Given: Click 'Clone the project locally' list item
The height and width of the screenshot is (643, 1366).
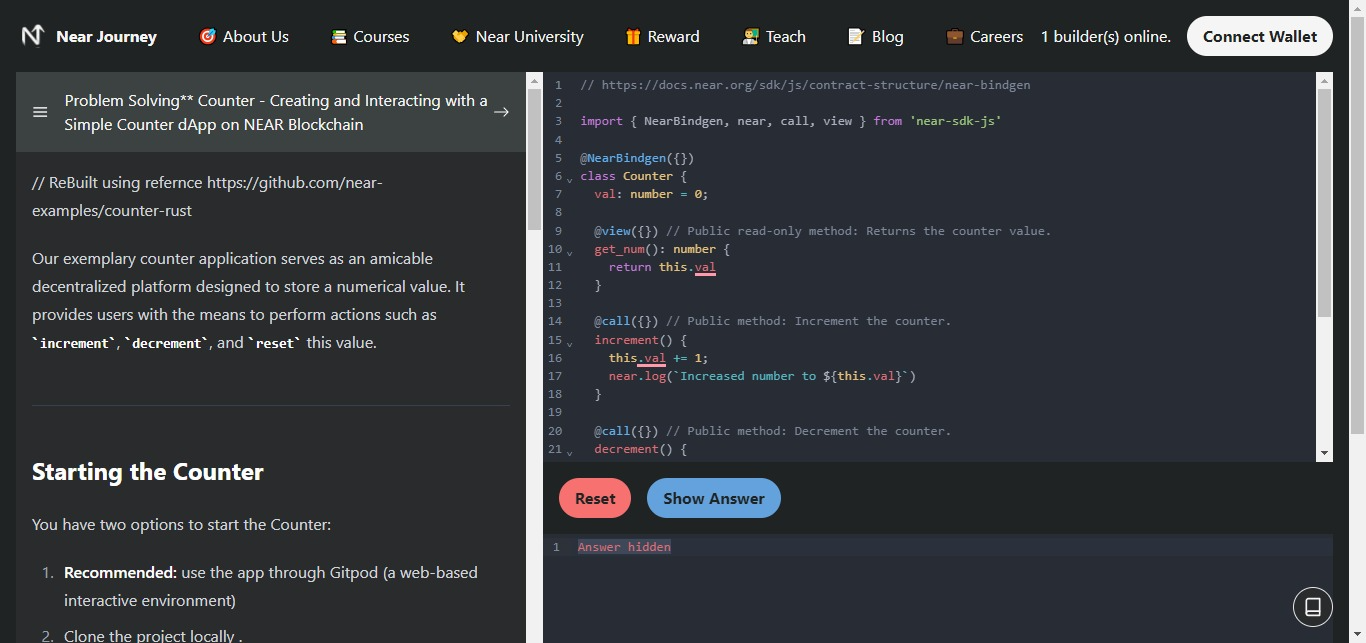Looking at the screenshot, I should pos(153,636).
